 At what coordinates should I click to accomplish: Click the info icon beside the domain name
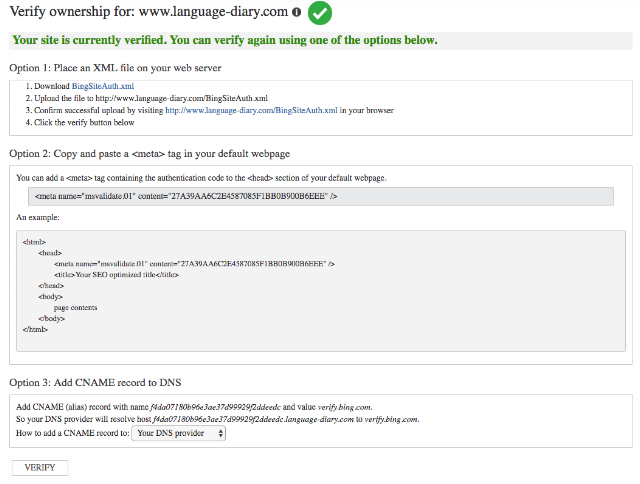(x=296, y=12)
